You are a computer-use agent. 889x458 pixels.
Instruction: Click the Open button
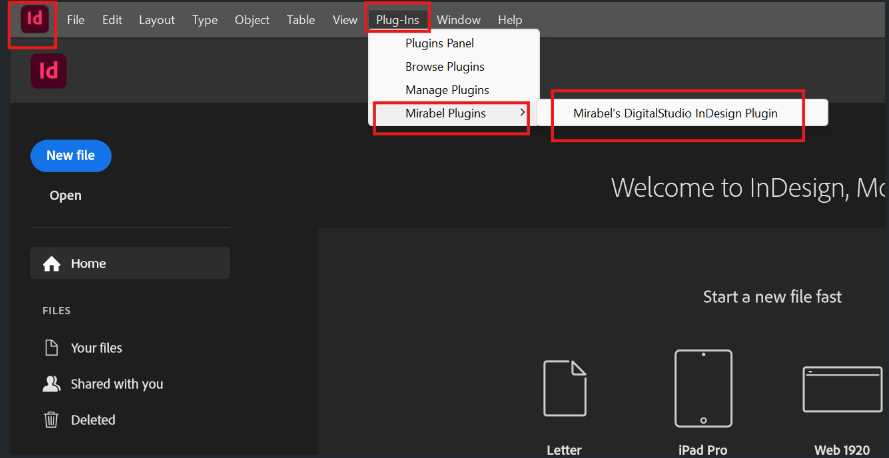coord(65,196)
